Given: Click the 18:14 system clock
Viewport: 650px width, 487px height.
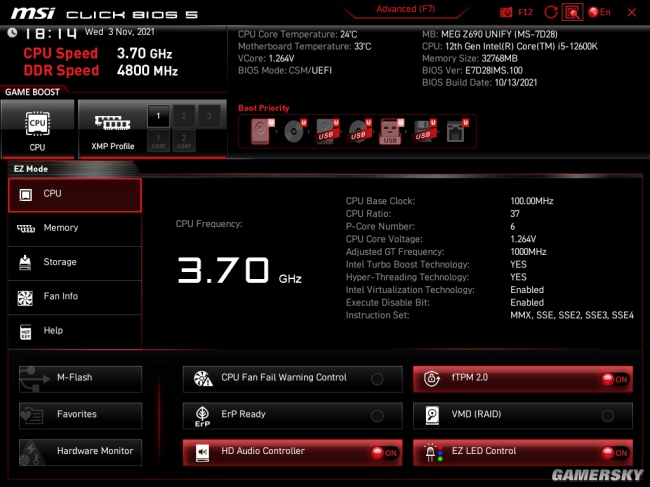Looking at the screenshot, I should 51,33.
